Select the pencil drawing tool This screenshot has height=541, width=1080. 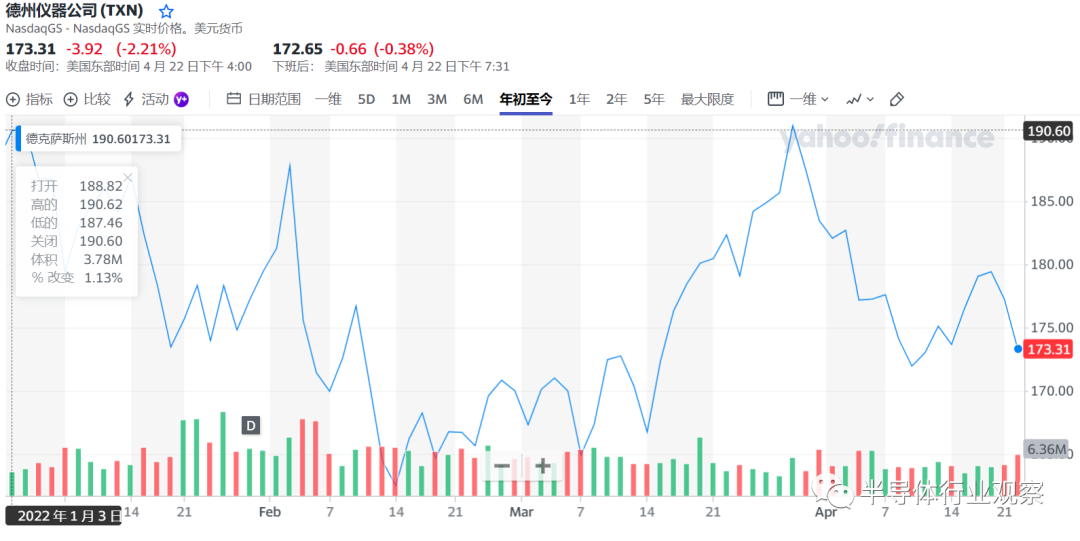point(896,99)
